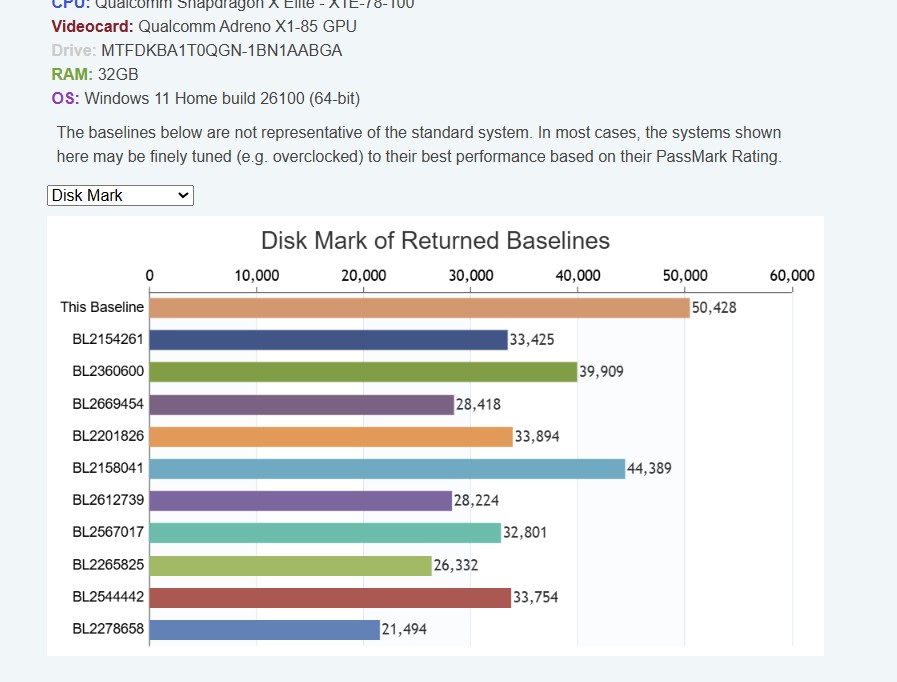
Task: Click the BL2158041 baseline label
Action: 108,469
